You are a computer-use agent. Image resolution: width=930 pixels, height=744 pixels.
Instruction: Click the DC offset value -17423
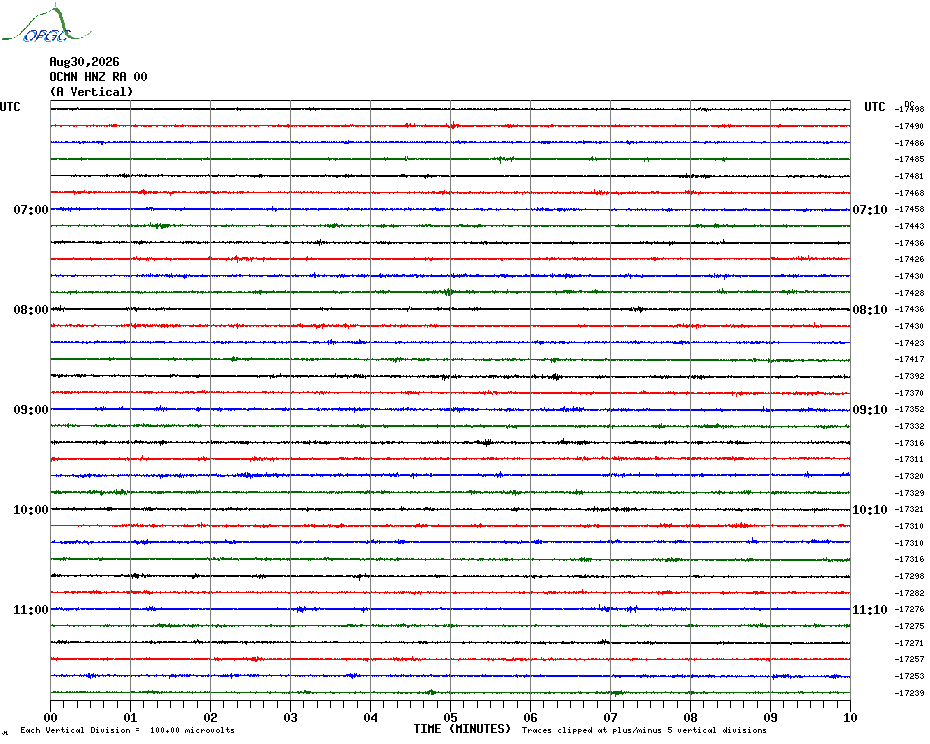pos(909,343)
